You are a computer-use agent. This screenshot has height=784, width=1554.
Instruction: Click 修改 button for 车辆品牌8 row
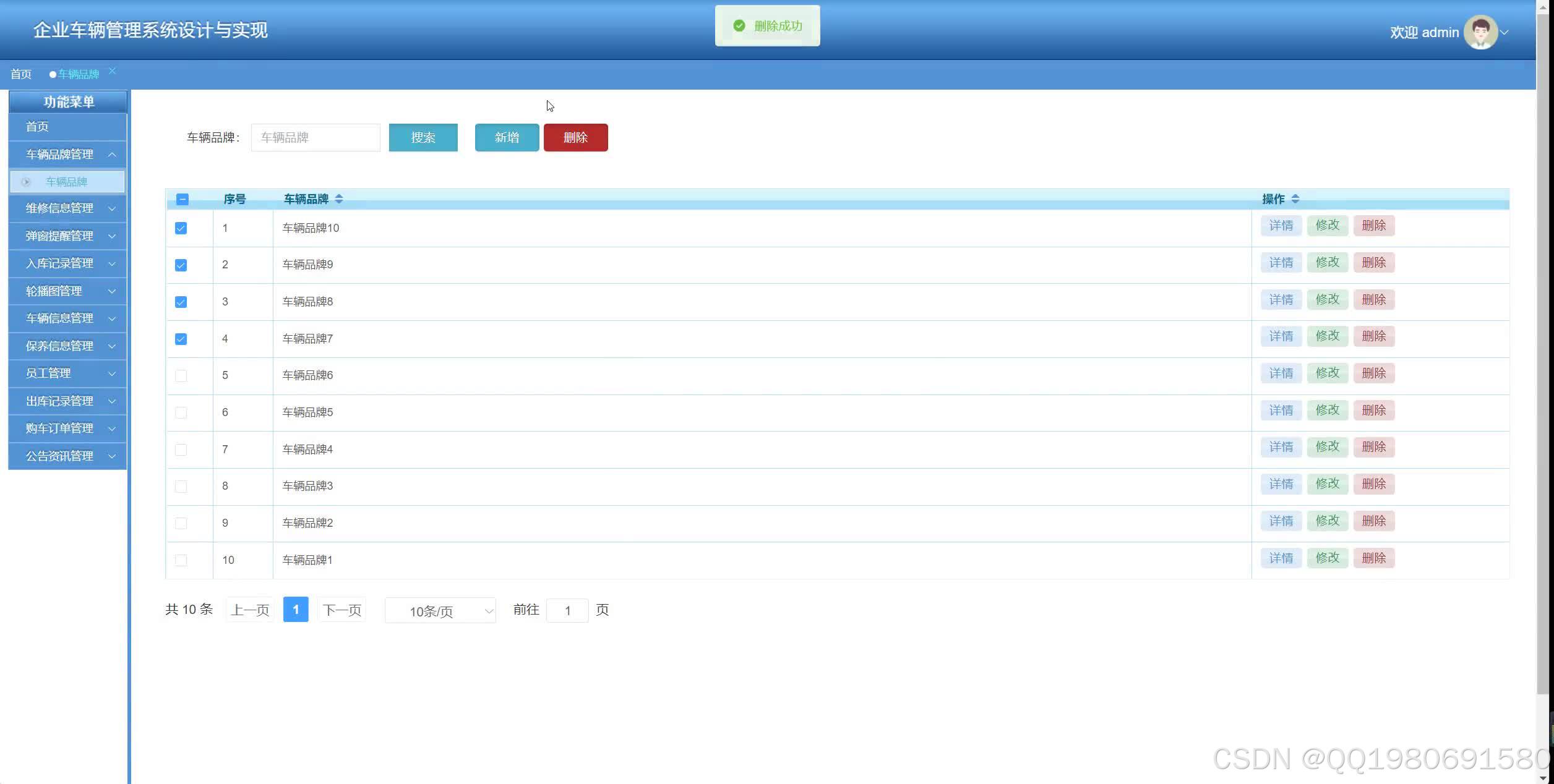(x=1327, y=299)
